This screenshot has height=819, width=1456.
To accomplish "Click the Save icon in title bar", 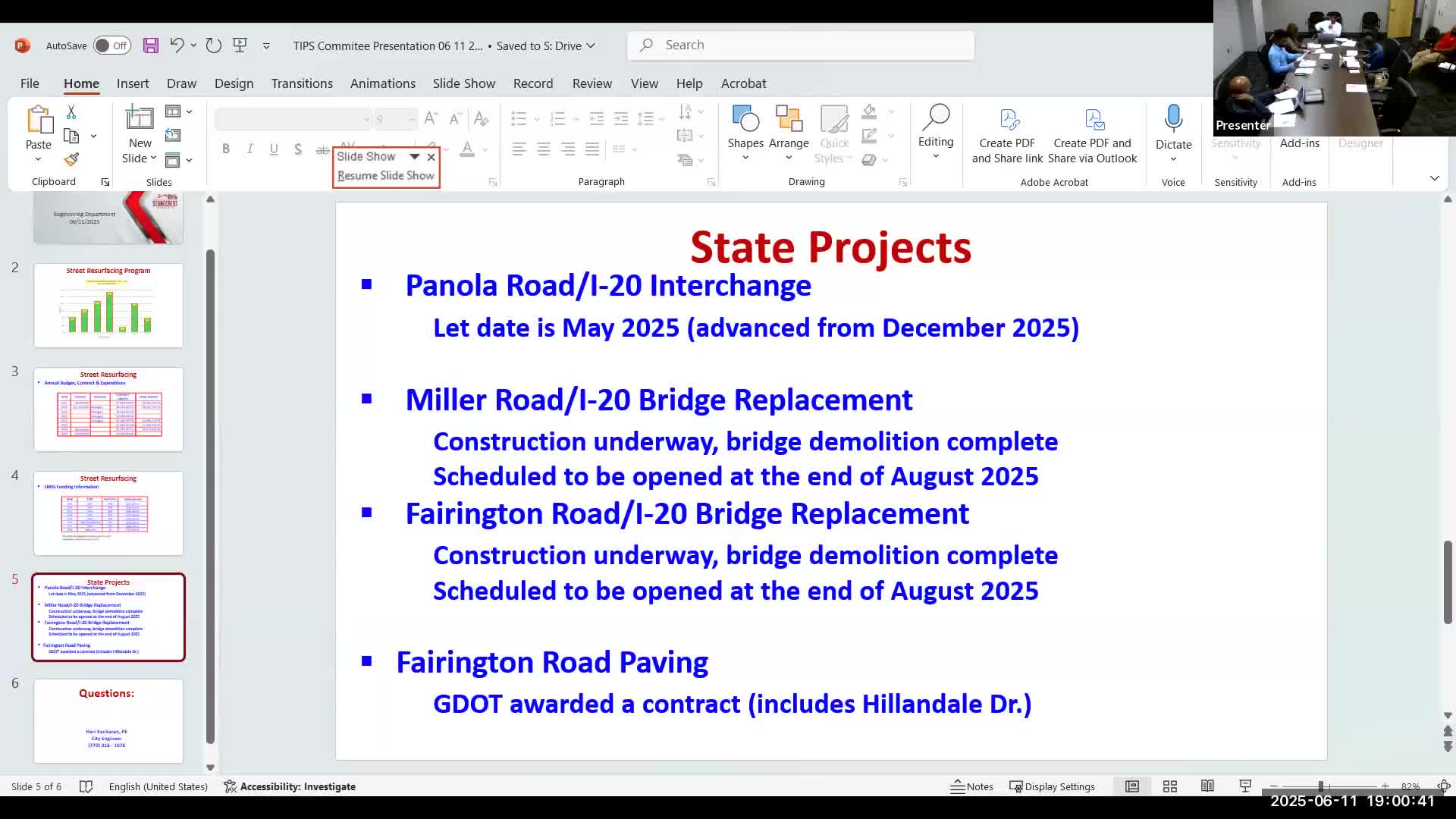I will [x=150, y=45].
